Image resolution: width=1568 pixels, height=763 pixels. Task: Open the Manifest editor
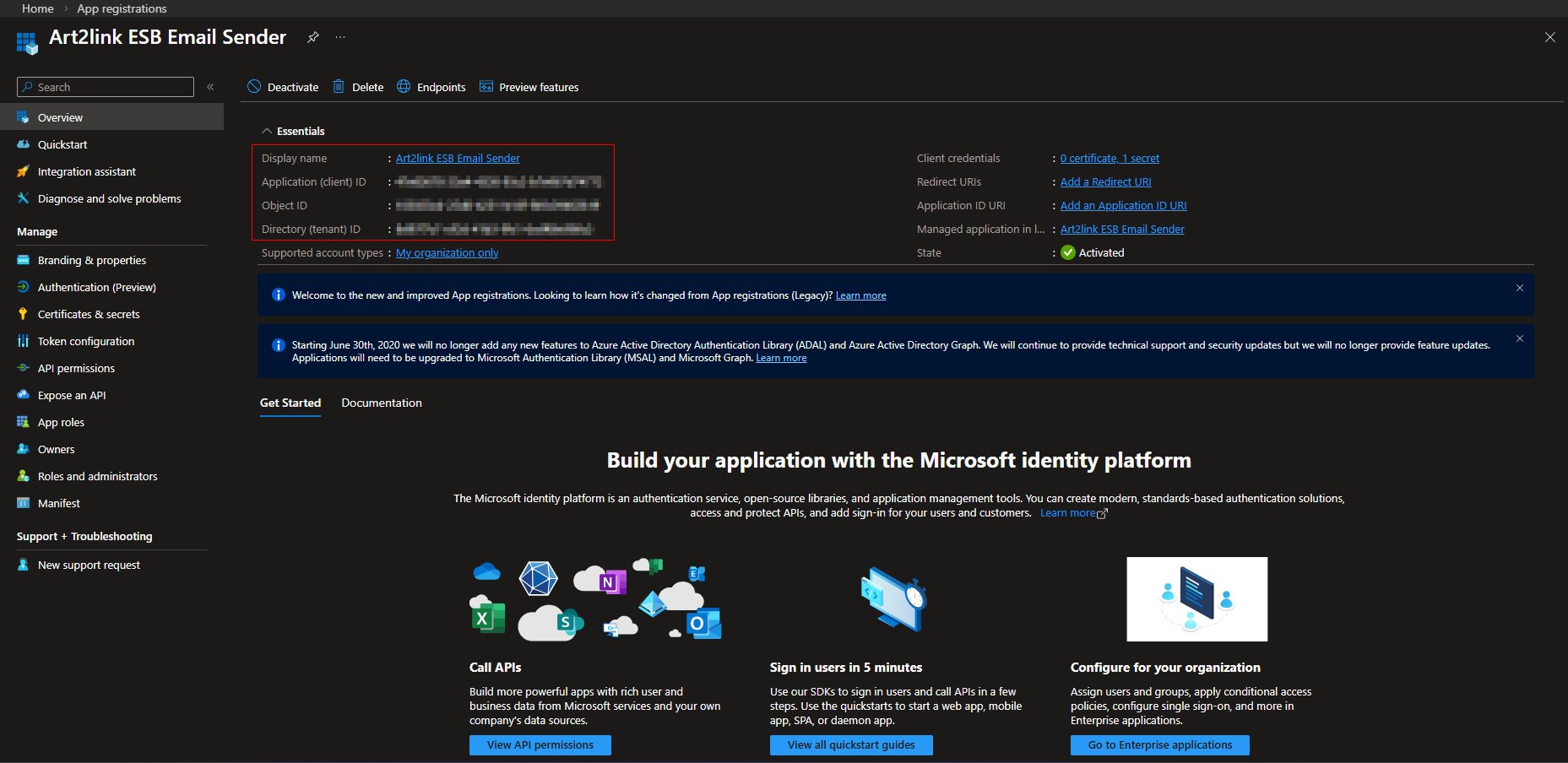pyautogui.click(x=59, y=503)
